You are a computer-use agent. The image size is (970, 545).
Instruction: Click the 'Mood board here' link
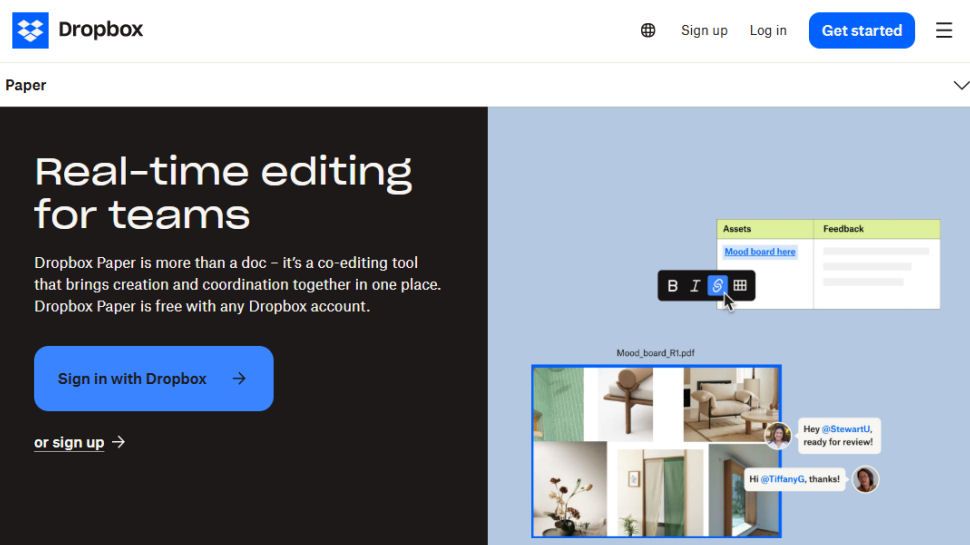coord(760,252)
